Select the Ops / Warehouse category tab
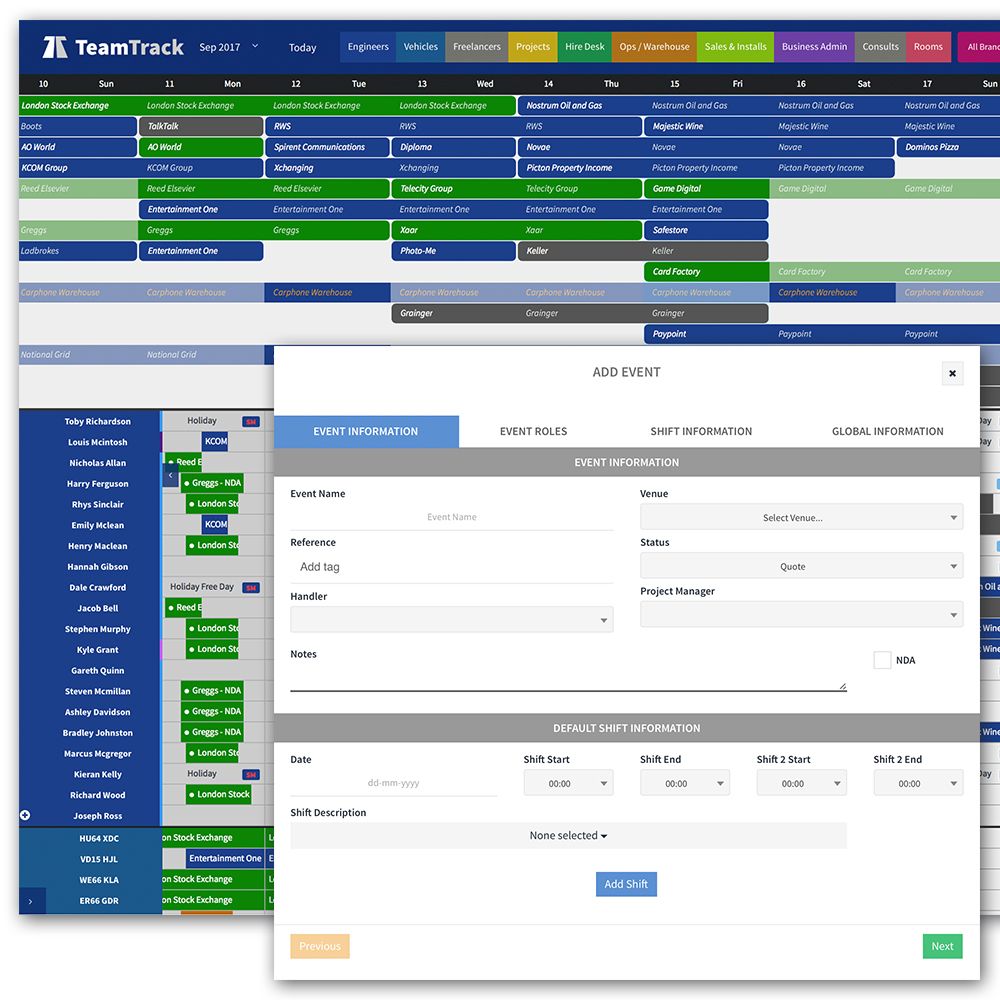 654,47
